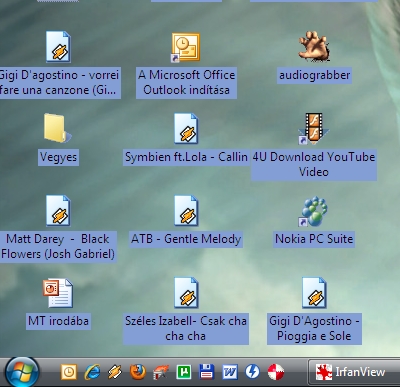Launch Winamp from the quick launch bar
This screenshot has height=387, width=400.
[115, 372]
